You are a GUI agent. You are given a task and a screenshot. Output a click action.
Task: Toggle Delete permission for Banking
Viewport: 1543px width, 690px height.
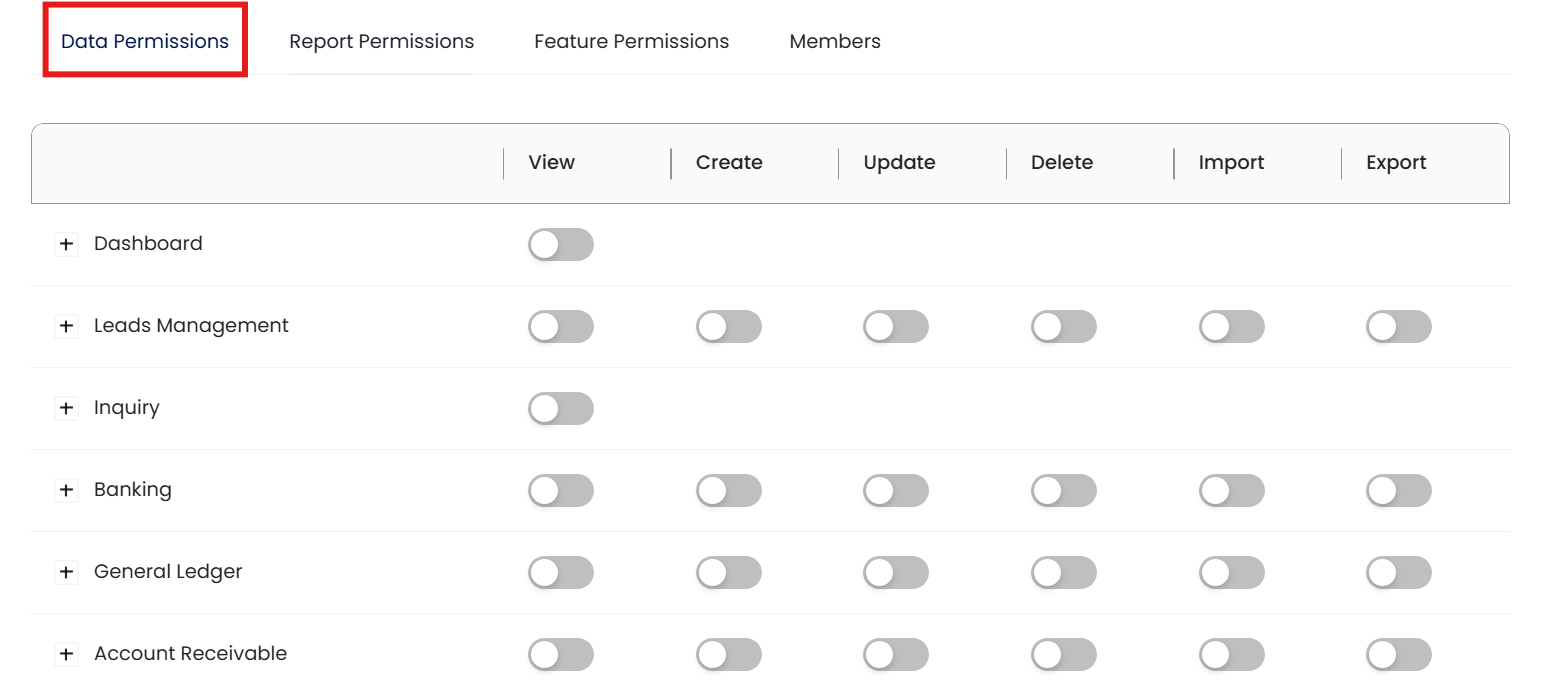click(x=1063, y=490)
